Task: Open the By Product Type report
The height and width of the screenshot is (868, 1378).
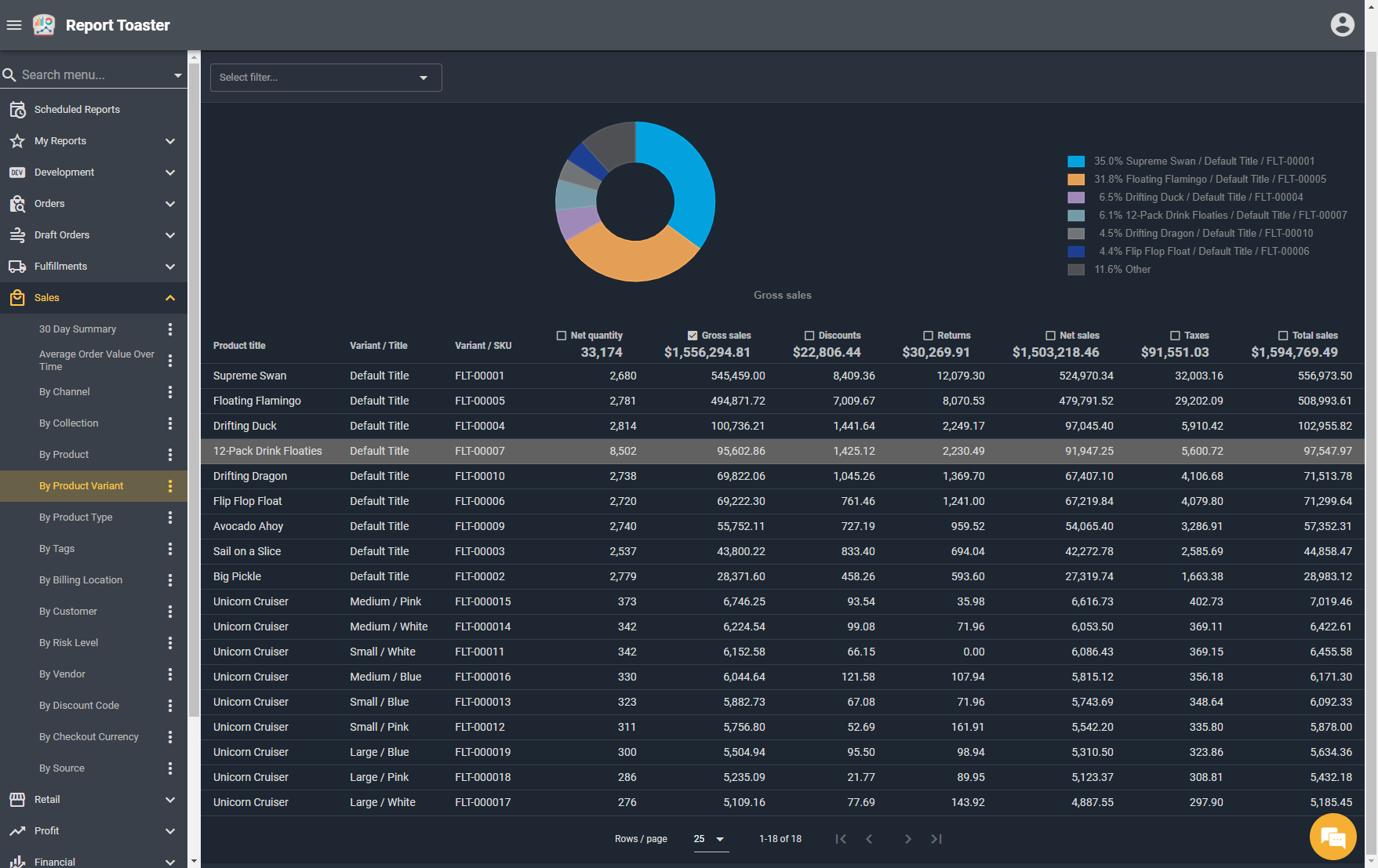Action: pyautogui.click(x=76, y=518)
